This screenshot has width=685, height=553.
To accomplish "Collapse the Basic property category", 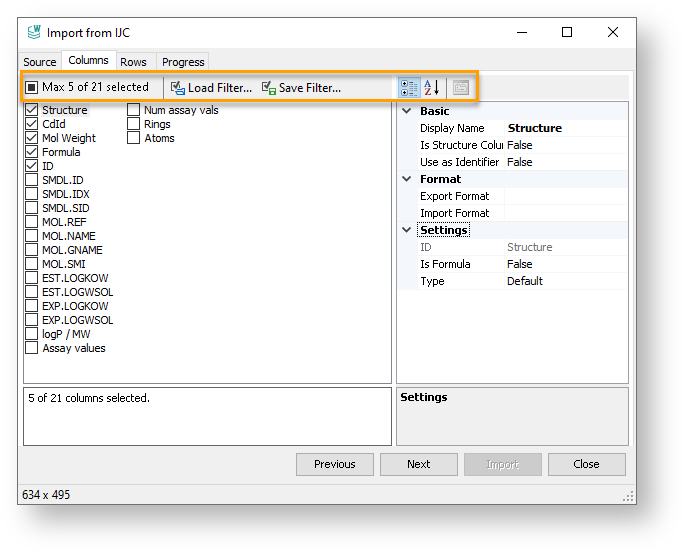I will (407, 111).
